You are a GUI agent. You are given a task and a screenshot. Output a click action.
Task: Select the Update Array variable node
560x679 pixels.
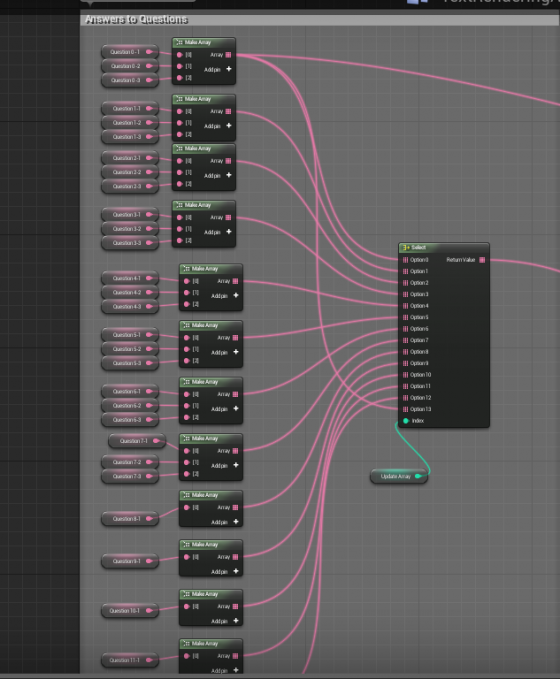coord(399,476)
